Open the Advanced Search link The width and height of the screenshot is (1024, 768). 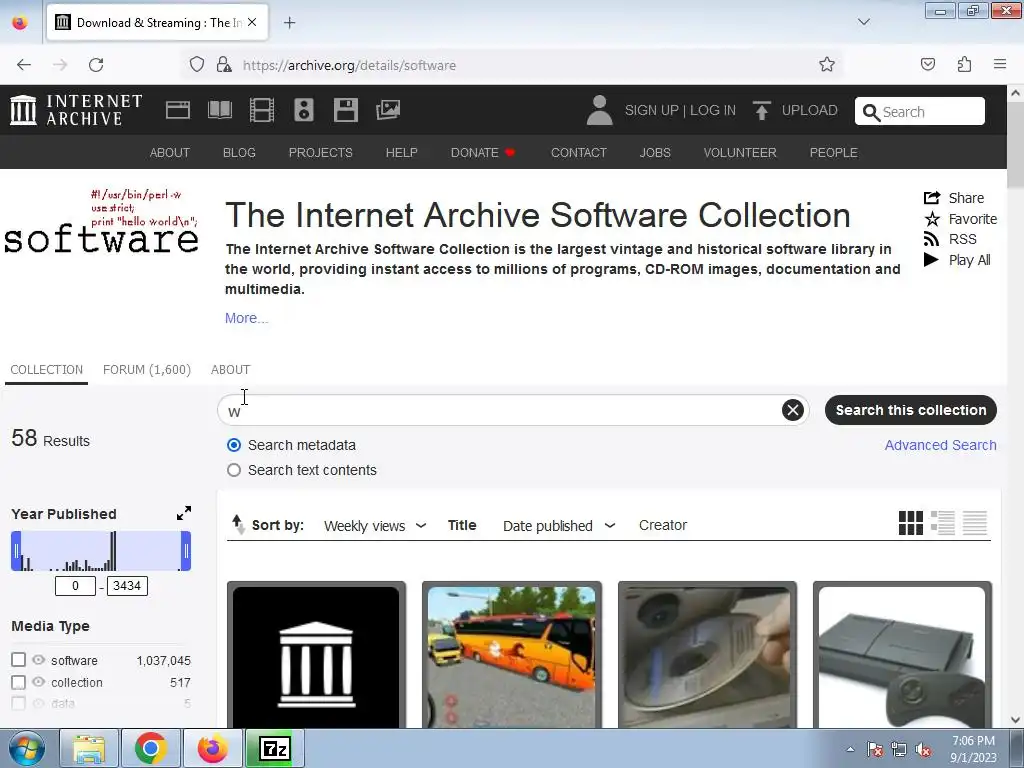click(x=940, y=445)
